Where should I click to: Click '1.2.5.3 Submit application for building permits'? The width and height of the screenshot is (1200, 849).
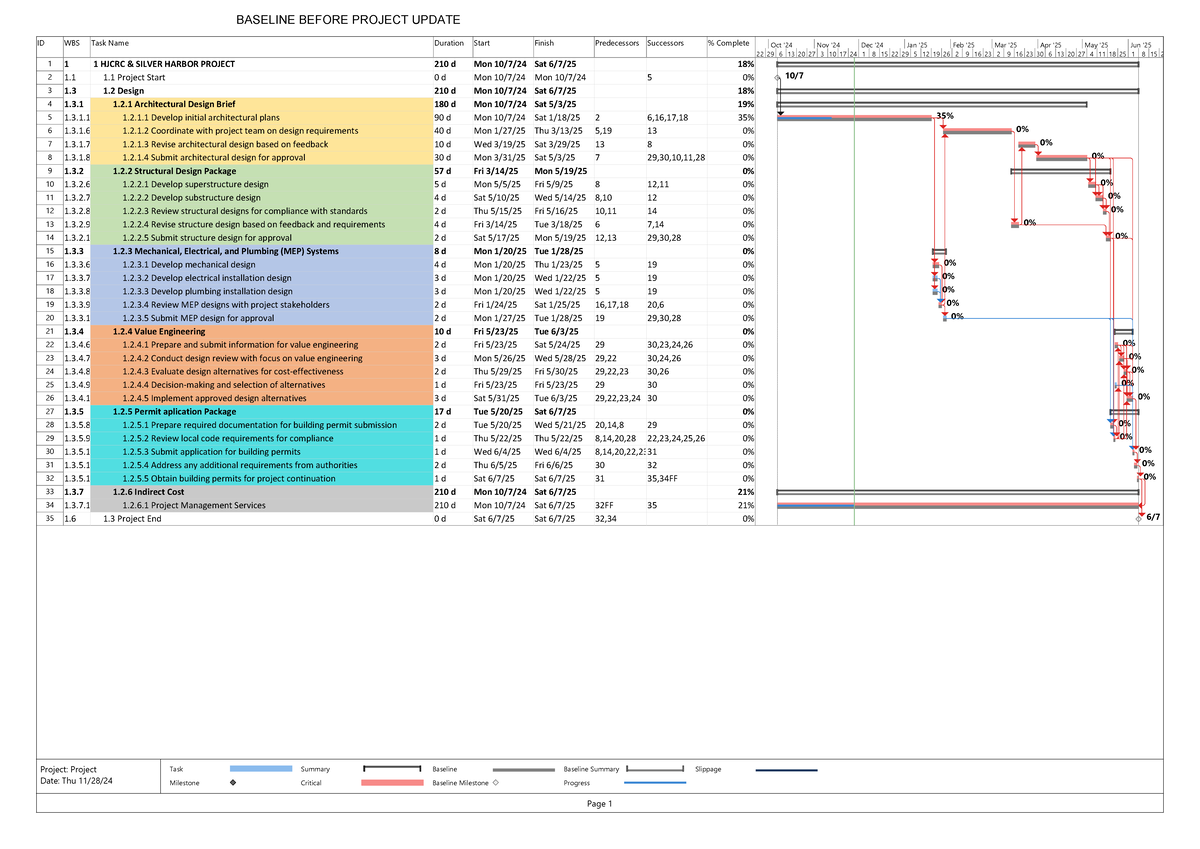(x=212, y=452)
